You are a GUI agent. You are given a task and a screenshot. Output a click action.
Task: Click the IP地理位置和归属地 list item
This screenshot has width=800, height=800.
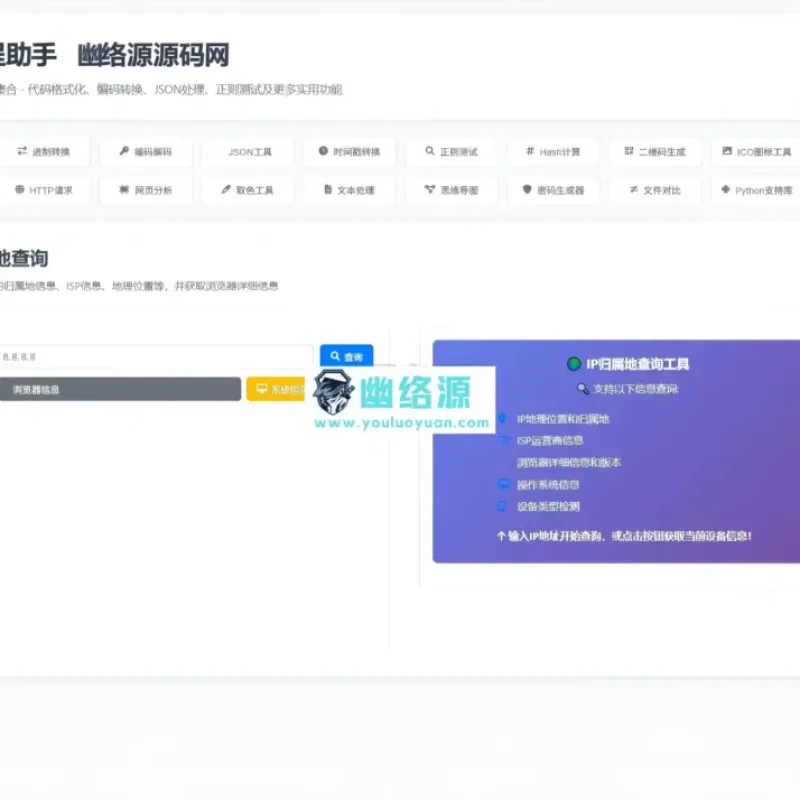tap(563, 419)
